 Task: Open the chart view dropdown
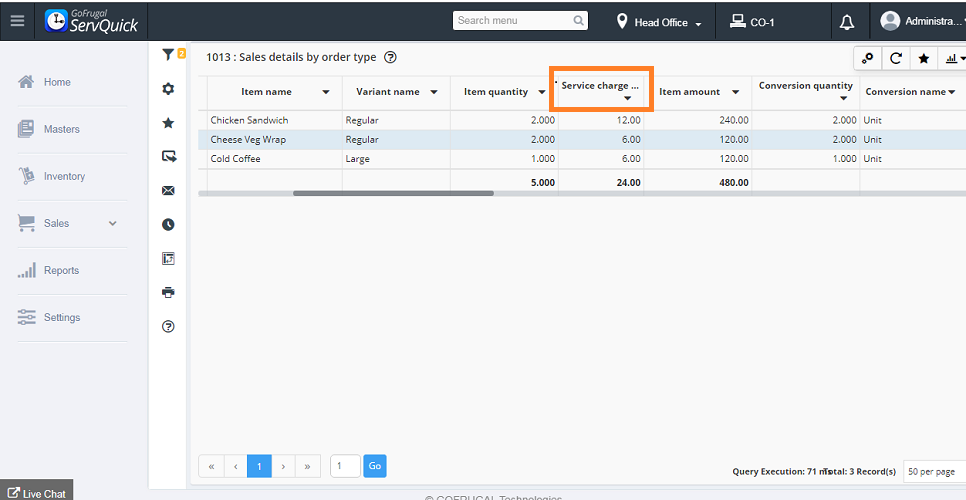click(954, 58)
